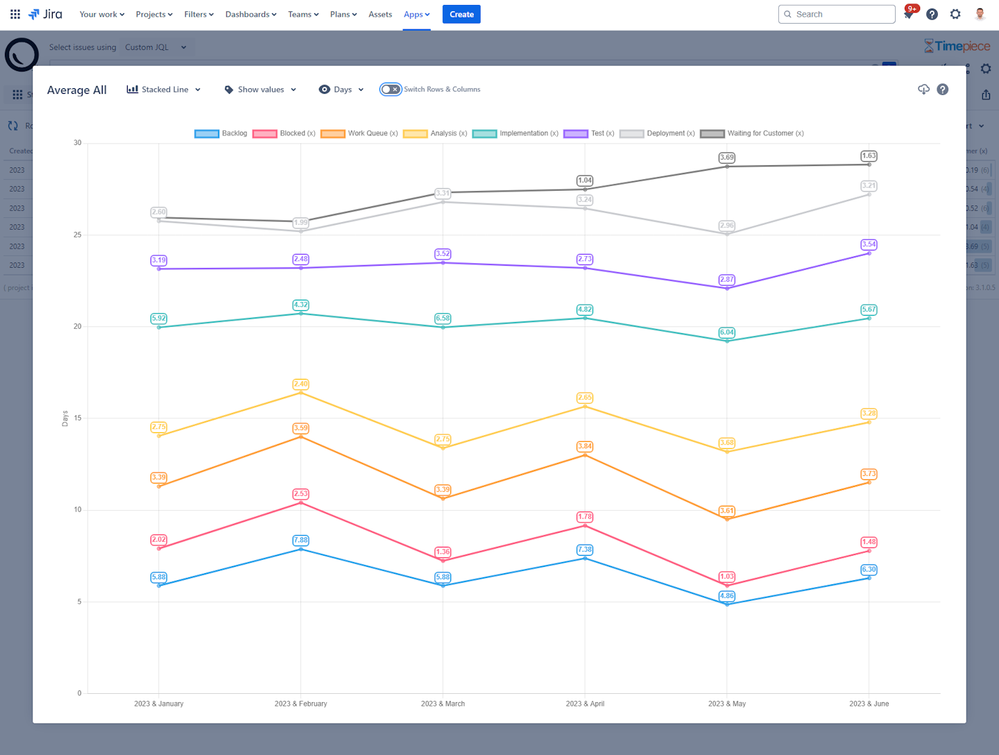Open the Custom JQL dropdown
Viewport: 999px width, 755px height.
155,47
